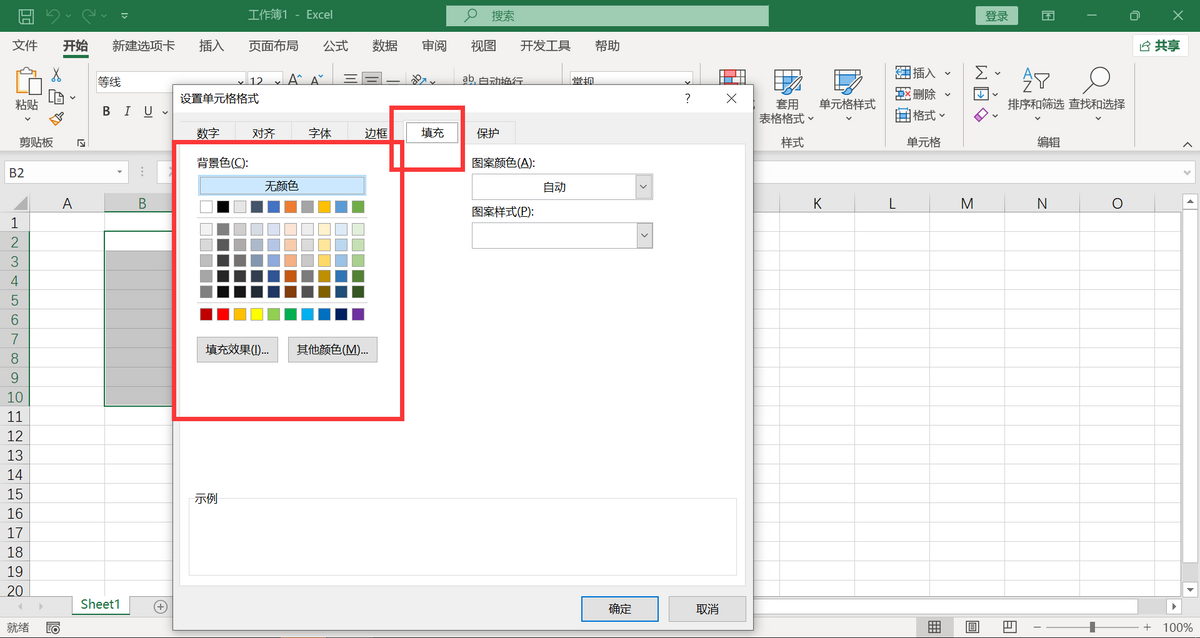
Task: Click Cancel (取消) in dialog
Action: [707, 608]
